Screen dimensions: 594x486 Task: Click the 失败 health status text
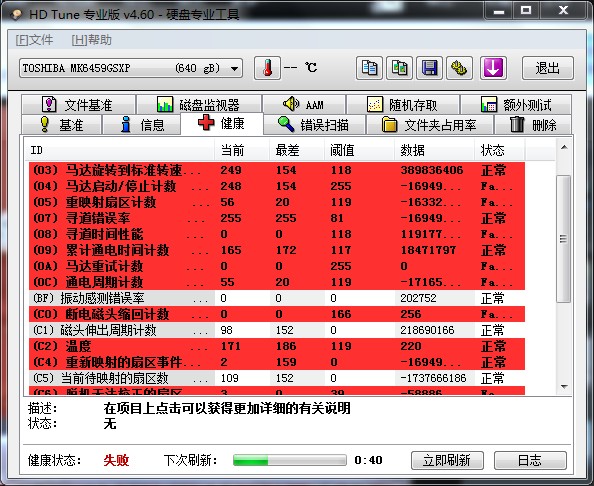[x=116, y=460]
